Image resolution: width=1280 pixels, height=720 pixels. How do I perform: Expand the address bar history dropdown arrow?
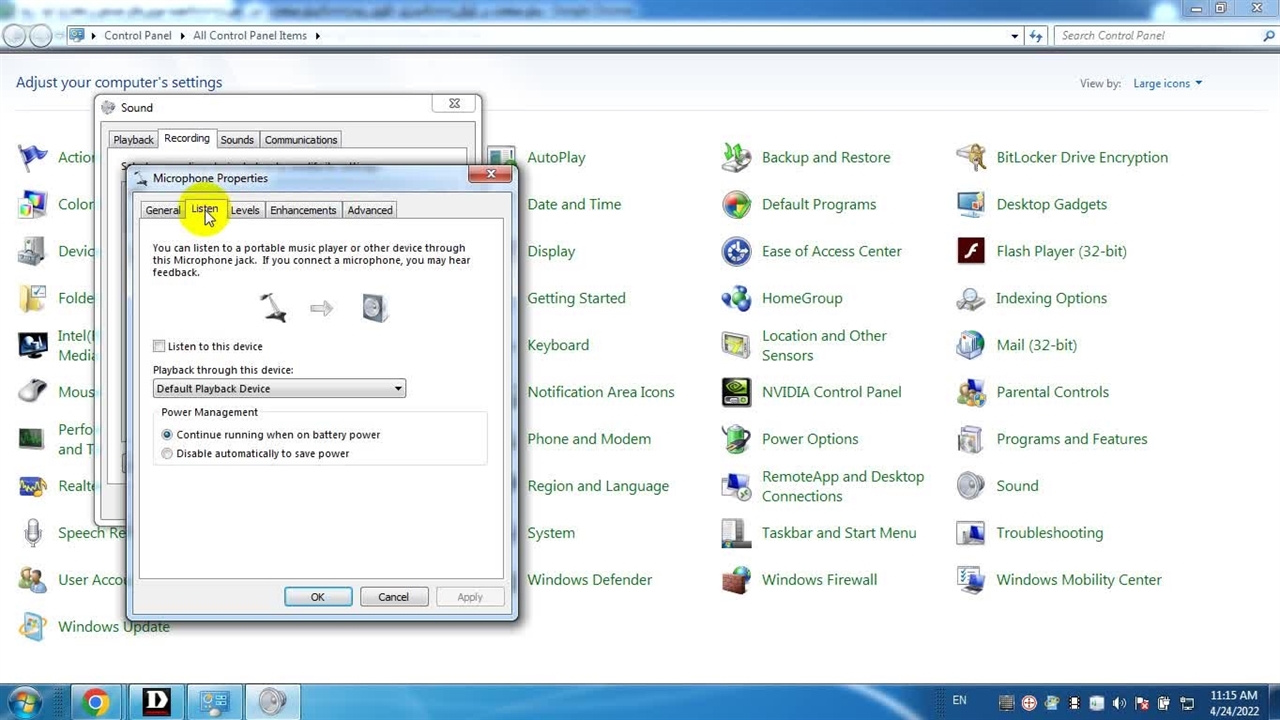[x=1014, y=36]
